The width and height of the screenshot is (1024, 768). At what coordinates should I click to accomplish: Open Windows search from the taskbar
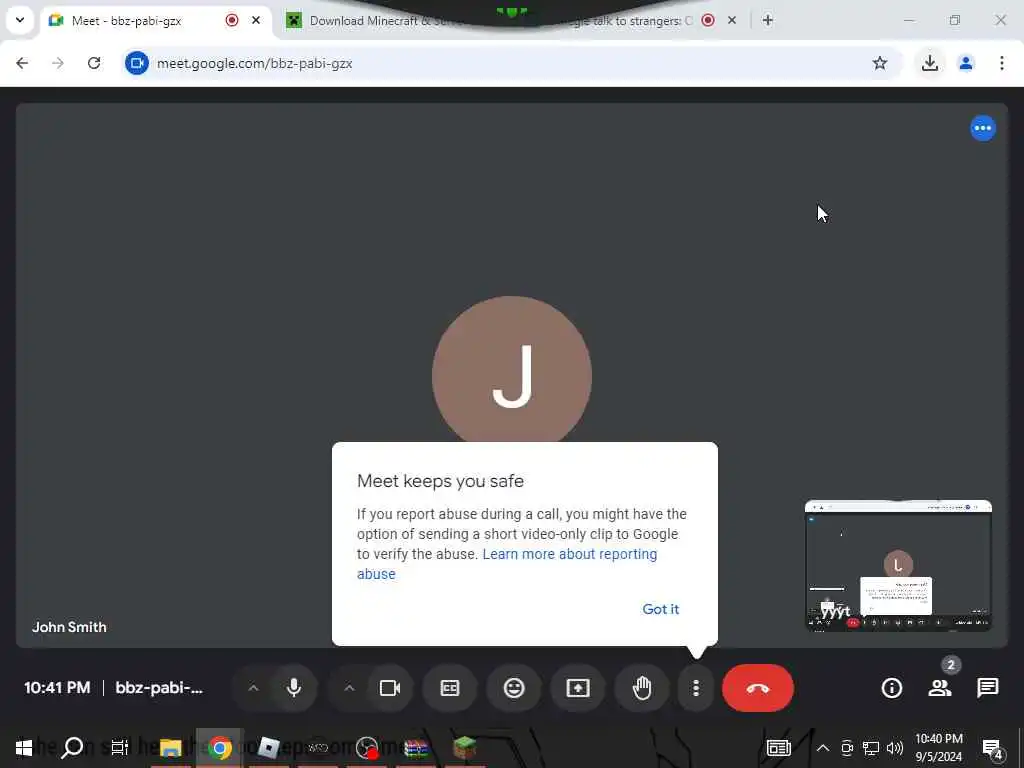(72, 748)
